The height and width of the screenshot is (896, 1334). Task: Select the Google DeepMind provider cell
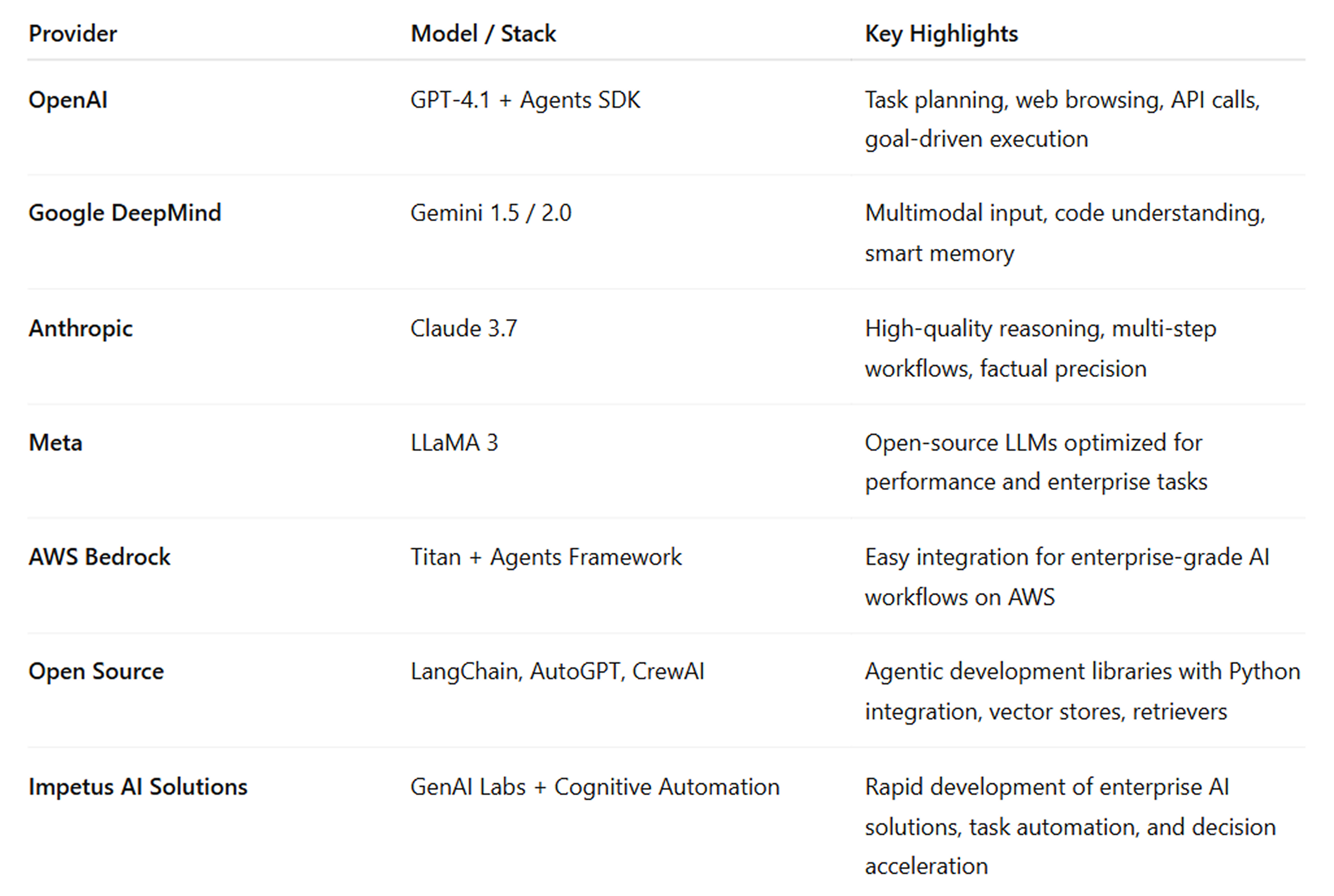[x=124, y=213]
